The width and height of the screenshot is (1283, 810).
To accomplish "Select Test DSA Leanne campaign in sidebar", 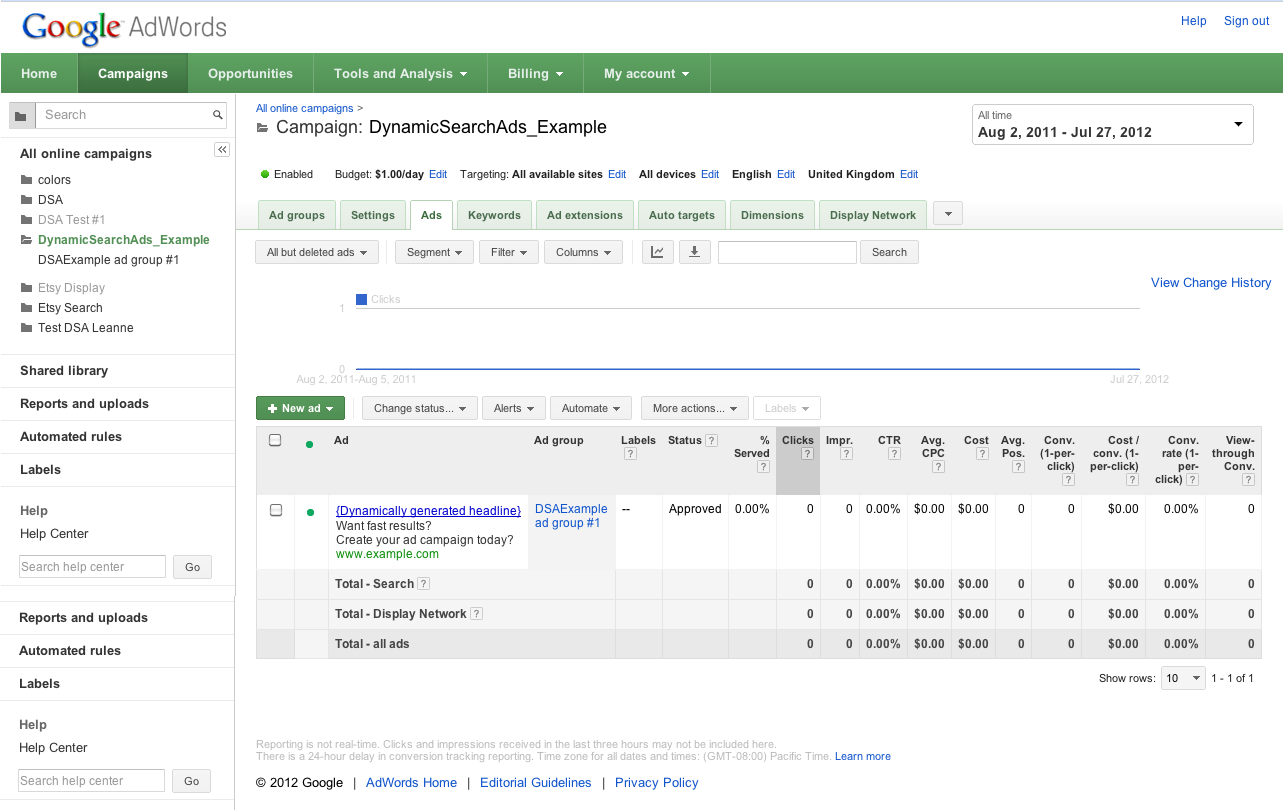I will click(x=85, y=328).
